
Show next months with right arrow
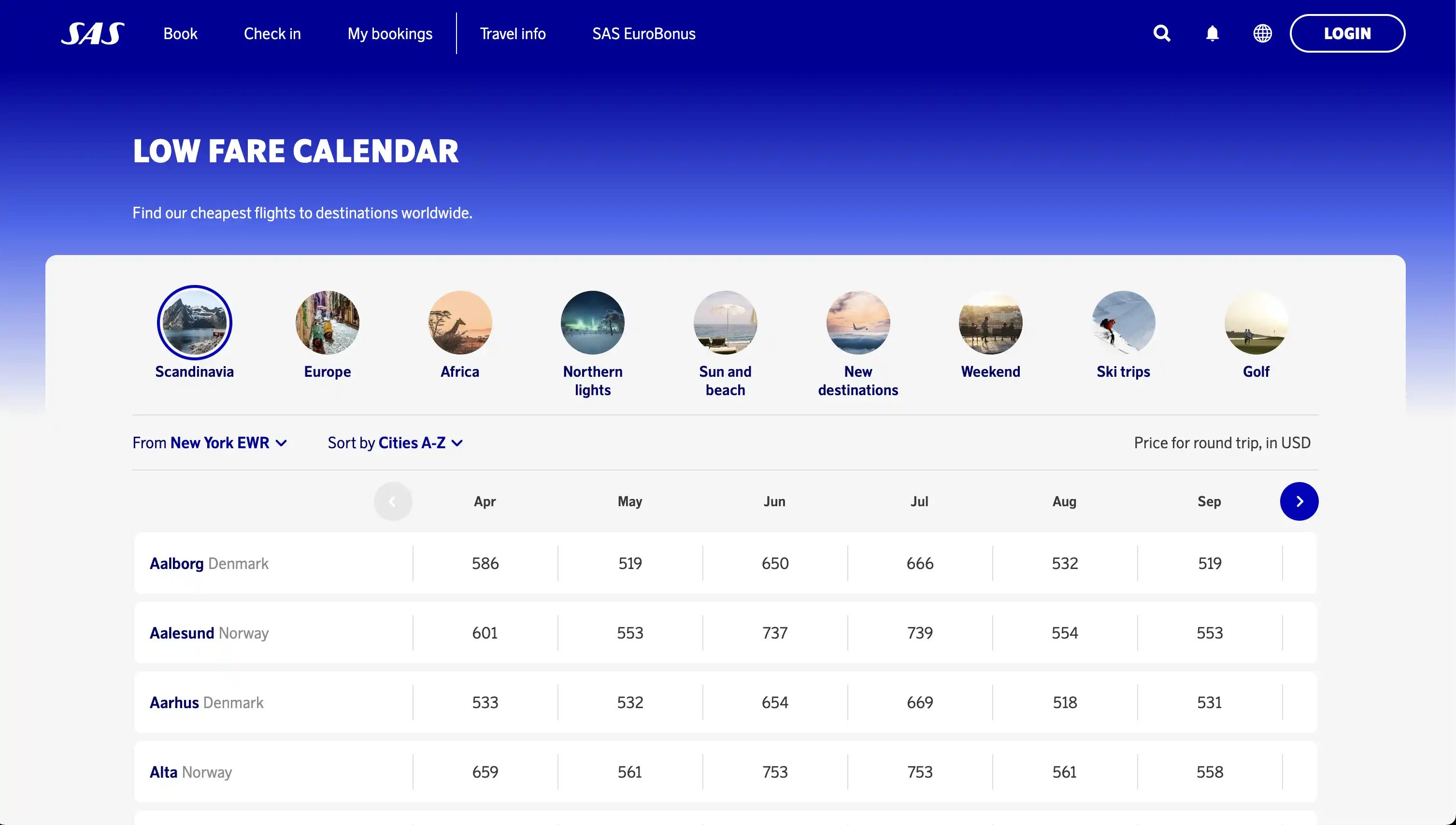(1299, 501)
